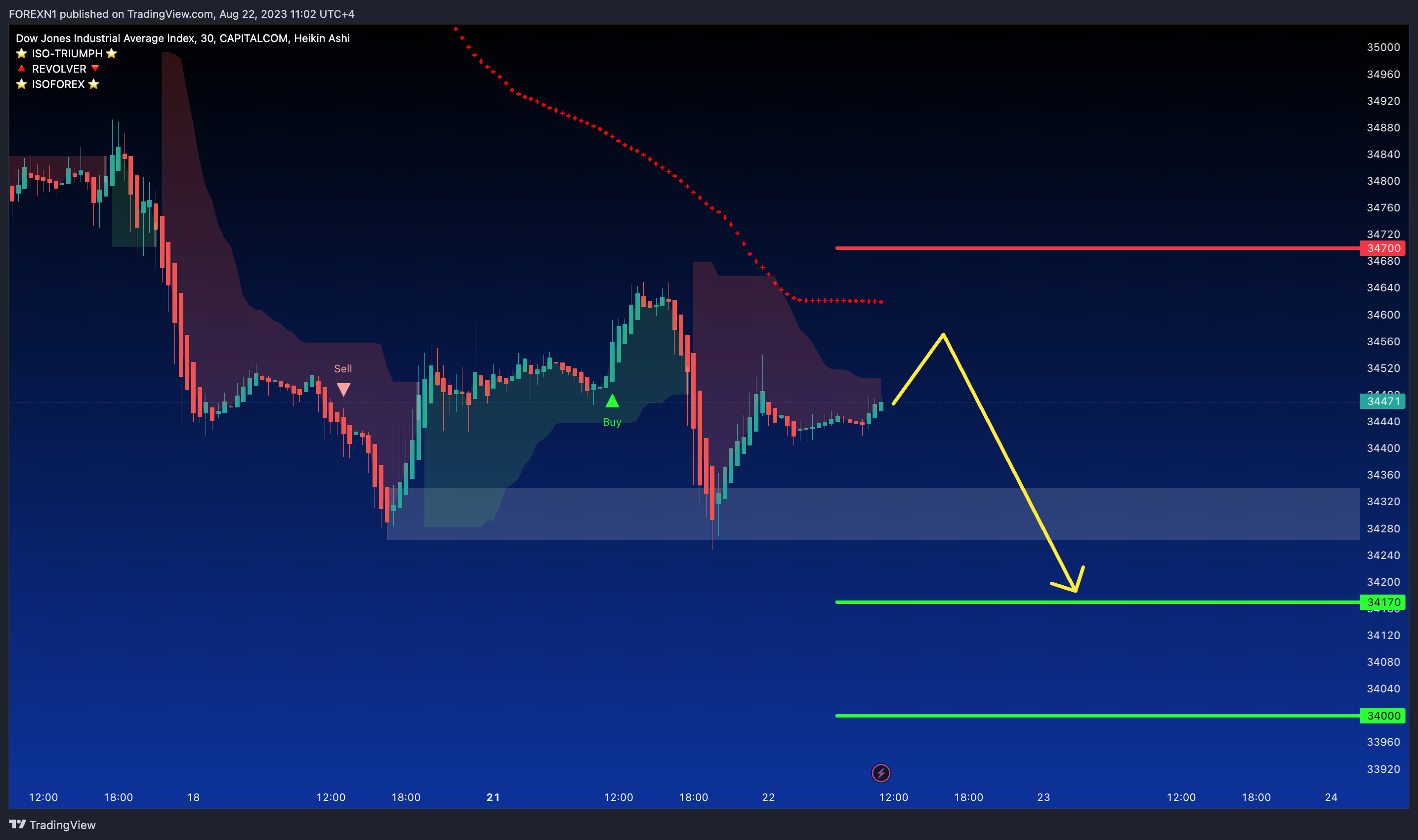The width and height of the screenshot is (1418, 840).
Task: Click the green 34170 horizontal line
Action: (1097, 602)
